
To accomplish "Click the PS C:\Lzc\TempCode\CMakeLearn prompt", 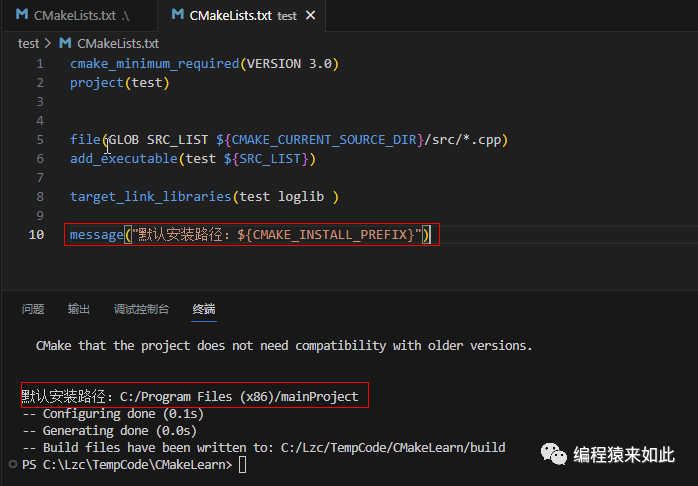I will (127, 465).
